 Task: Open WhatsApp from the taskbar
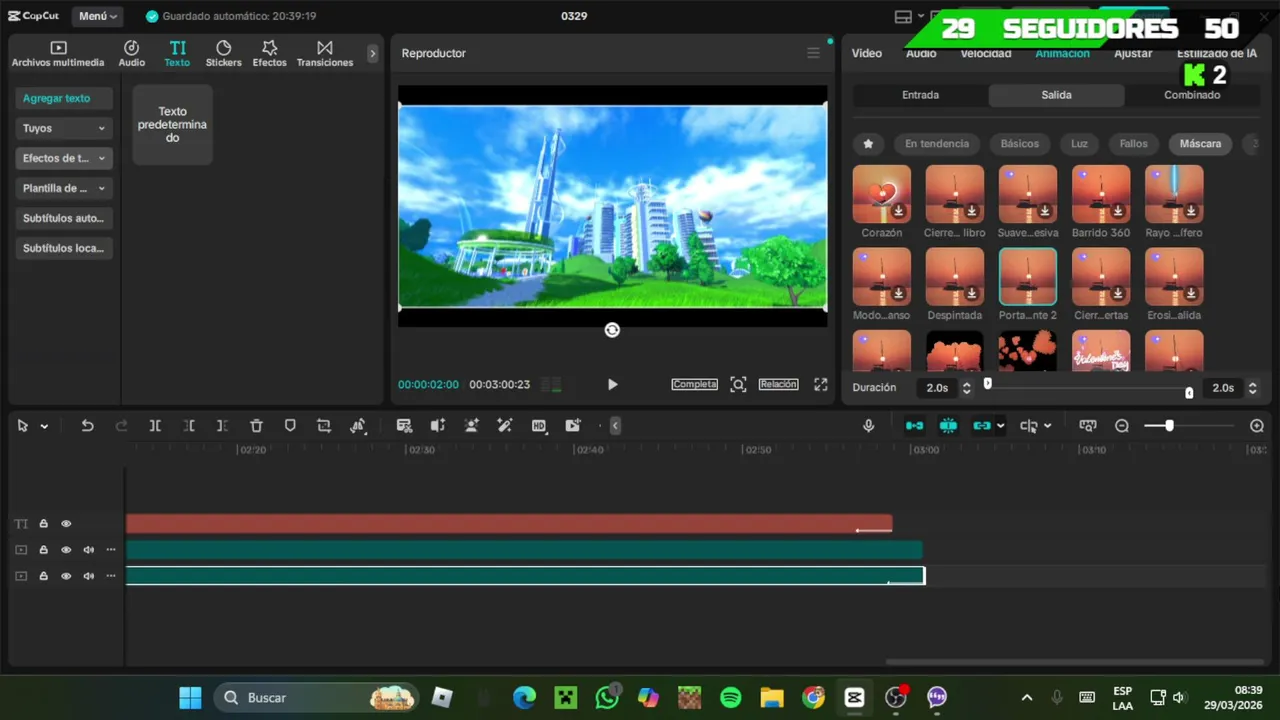pos(607,697)
